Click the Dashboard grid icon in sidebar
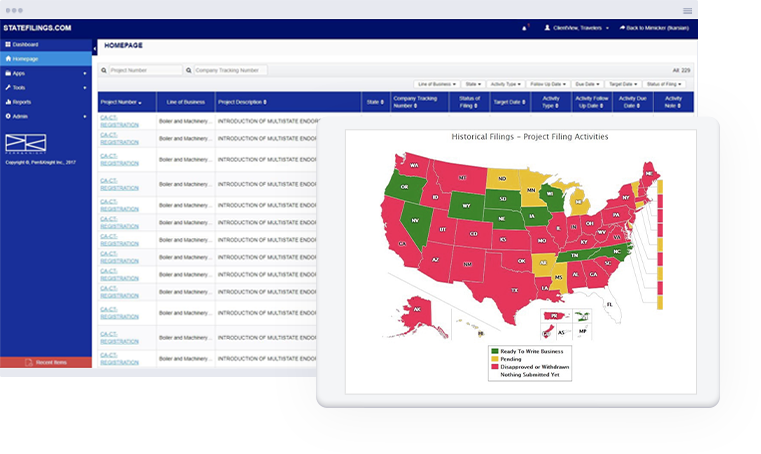 point(8,45)
